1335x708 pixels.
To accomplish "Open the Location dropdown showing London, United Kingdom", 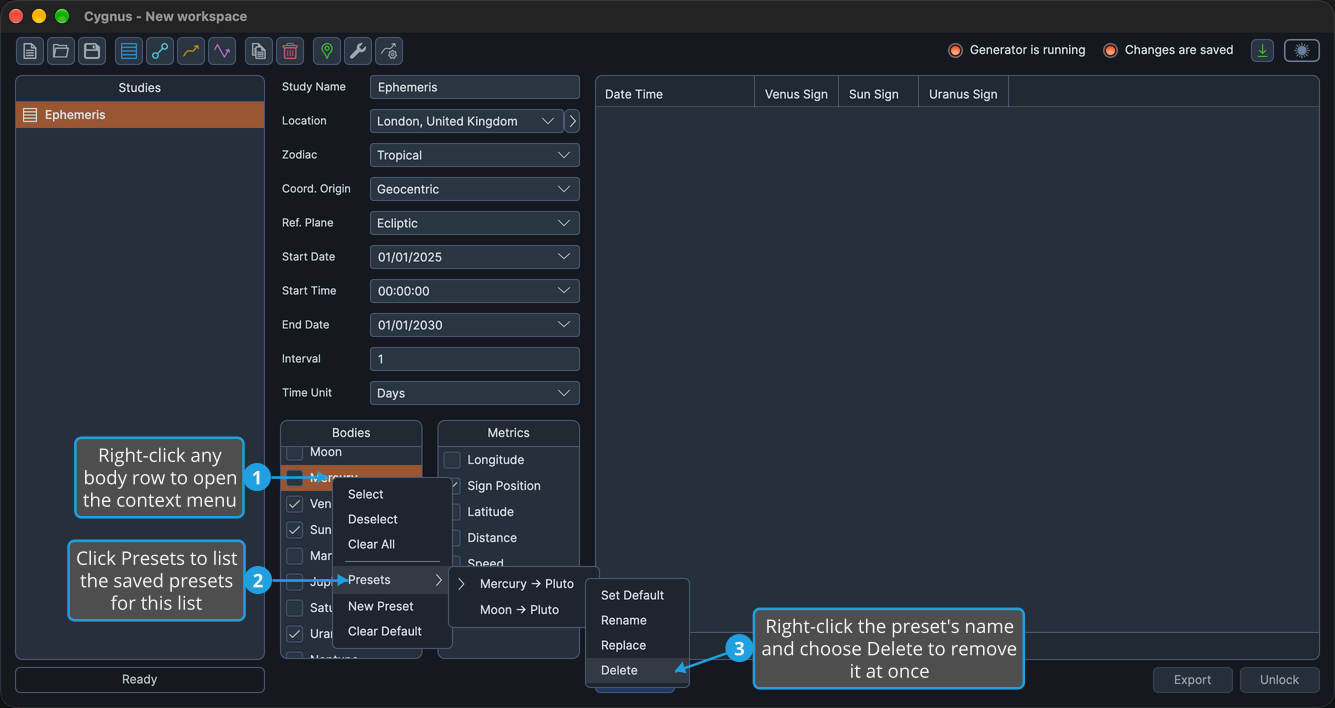I will coord(466,121).
